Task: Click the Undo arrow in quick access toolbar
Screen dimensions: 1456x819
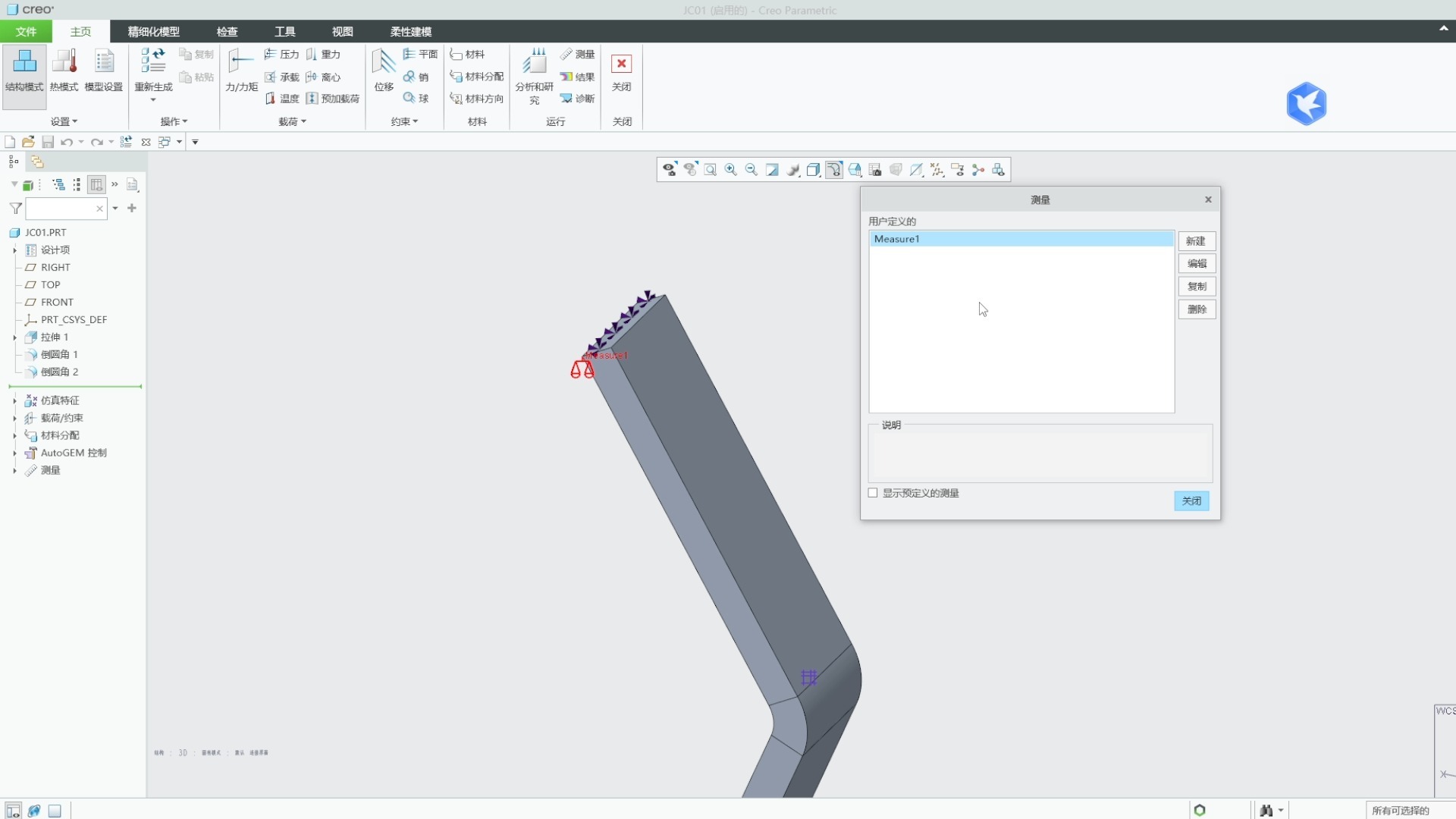Action: (x=67, y=142)
